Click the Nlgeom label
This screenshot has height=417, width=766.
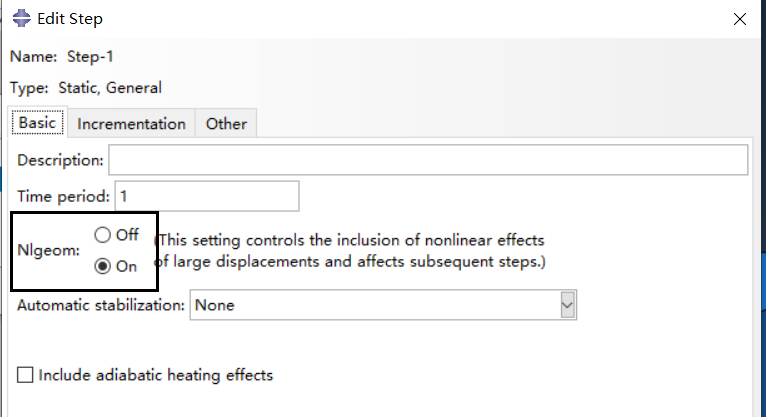click(49, 251)
